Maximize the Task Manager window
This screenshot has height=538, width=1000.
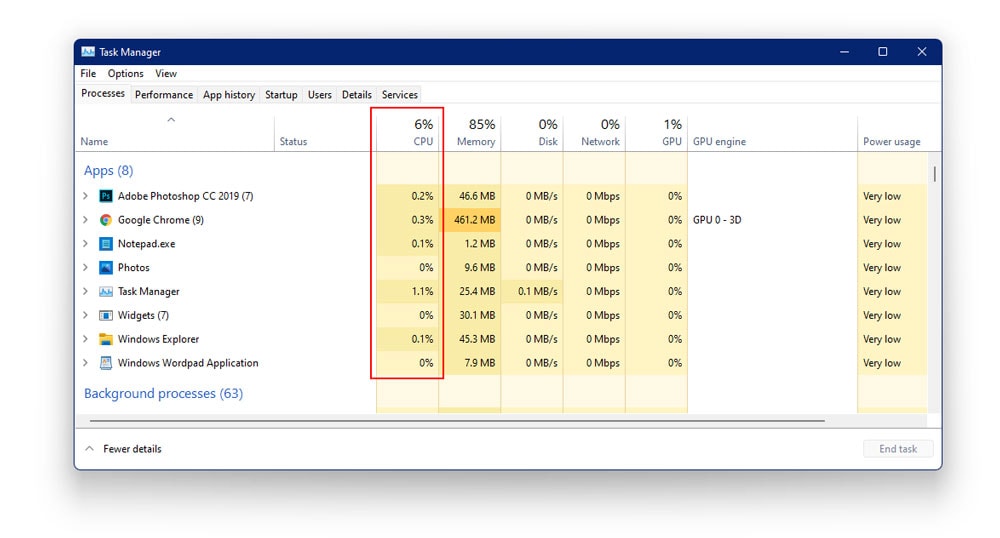point(883,52)
